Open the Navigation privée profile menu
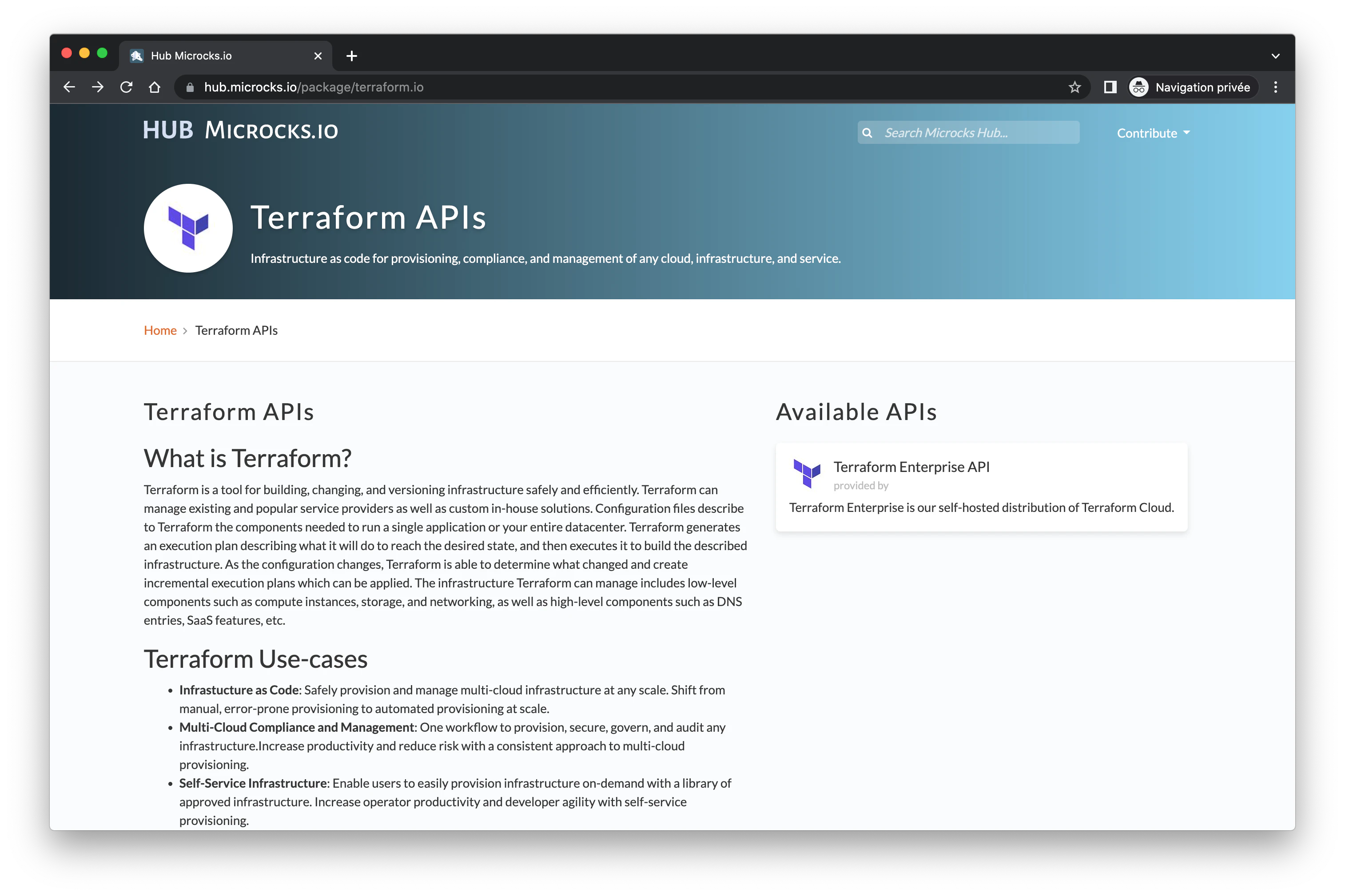1345x896 pixels. click(x=1193, y=87)
